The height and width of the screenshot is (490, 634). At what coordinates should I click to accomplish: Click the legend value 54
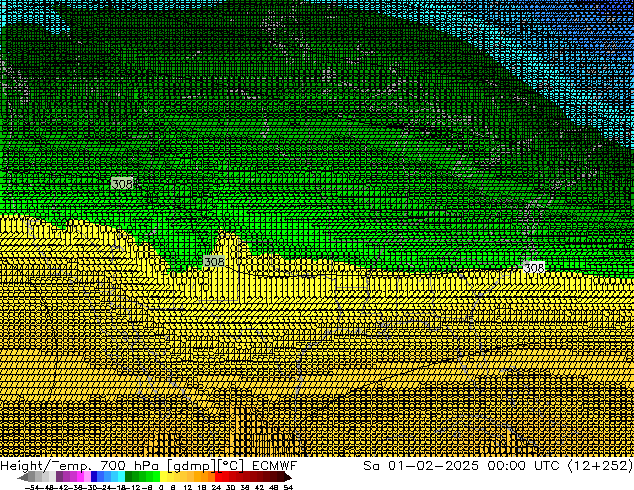point(288,487)
